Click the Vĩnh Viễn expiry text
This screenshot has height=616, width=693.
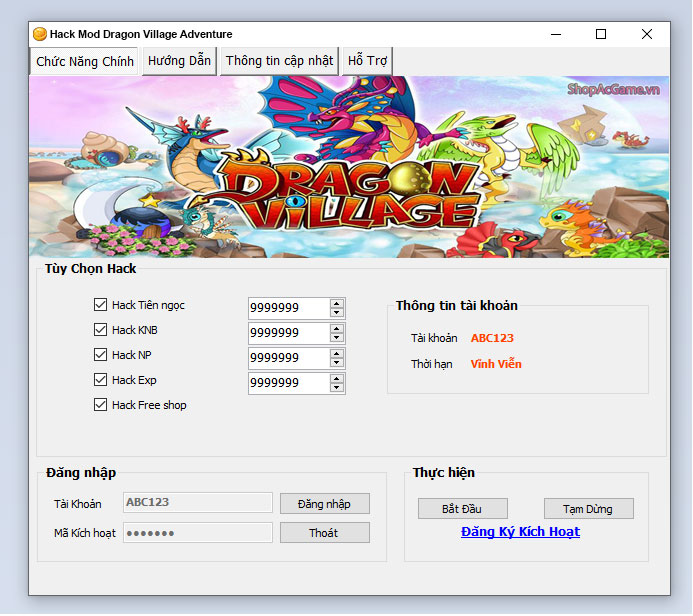[496, 364]
